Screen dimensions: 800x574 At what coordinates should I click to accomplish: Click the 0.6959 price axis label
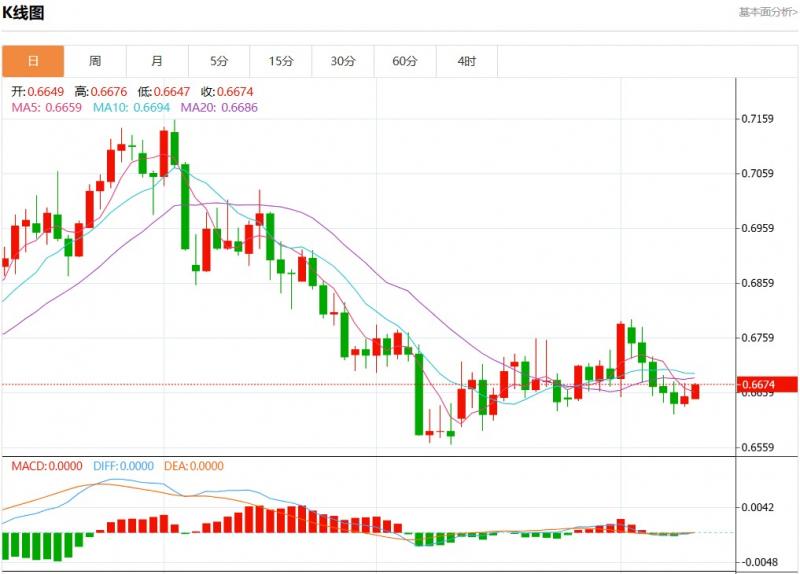[757, 228]
